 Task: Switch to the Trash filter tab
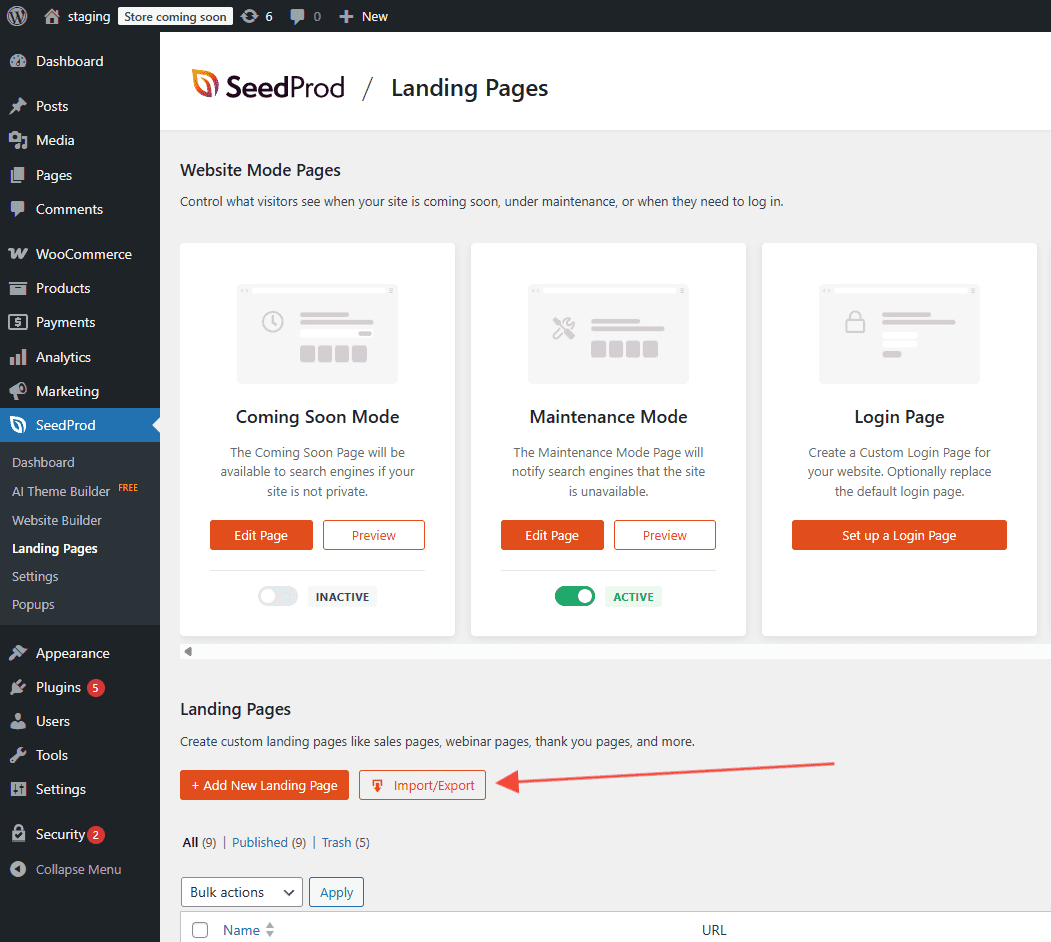[x=336, y=842]
